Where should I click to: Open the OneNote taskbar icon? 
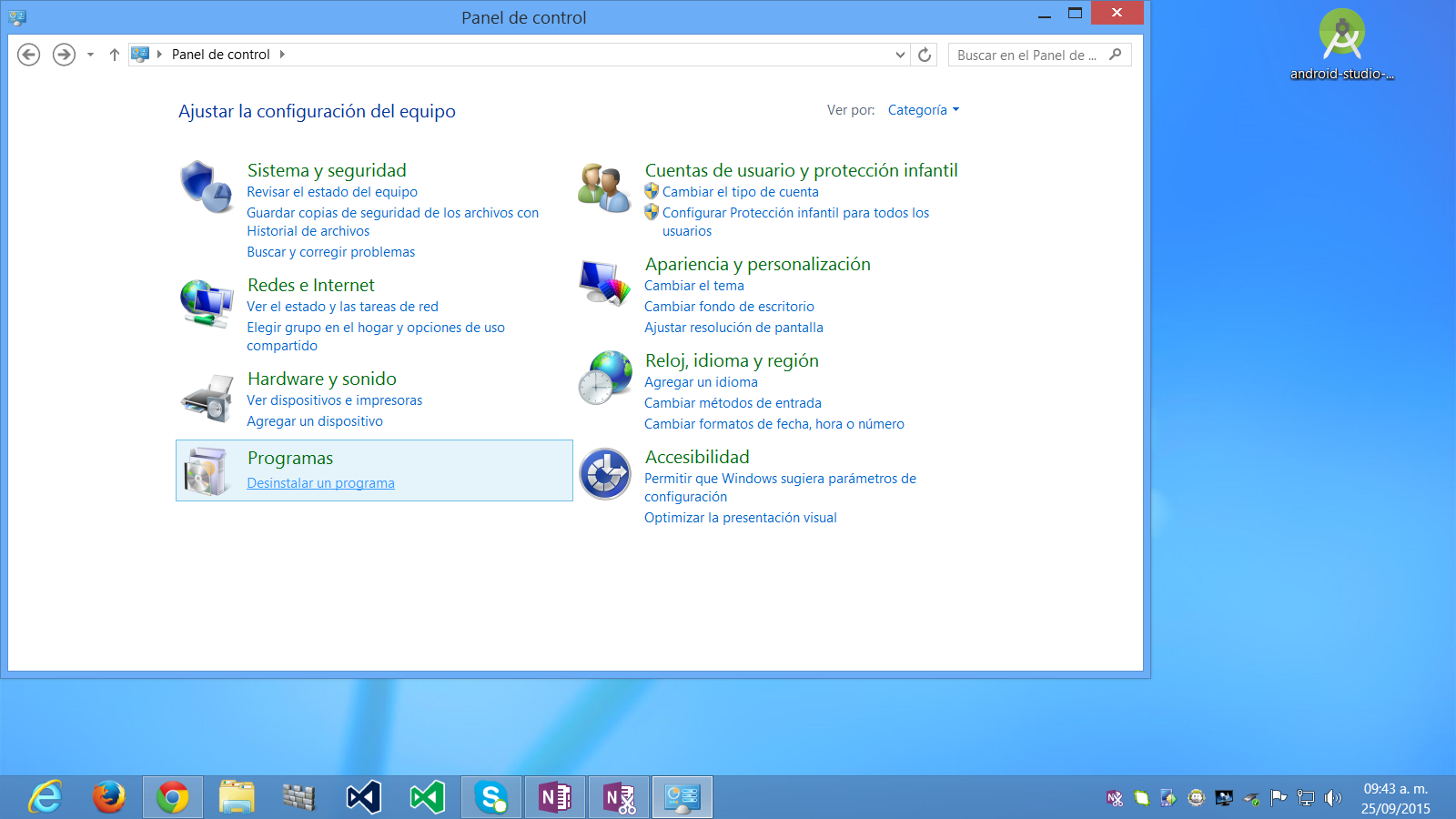pyautogui.click(x=555, y=798)
